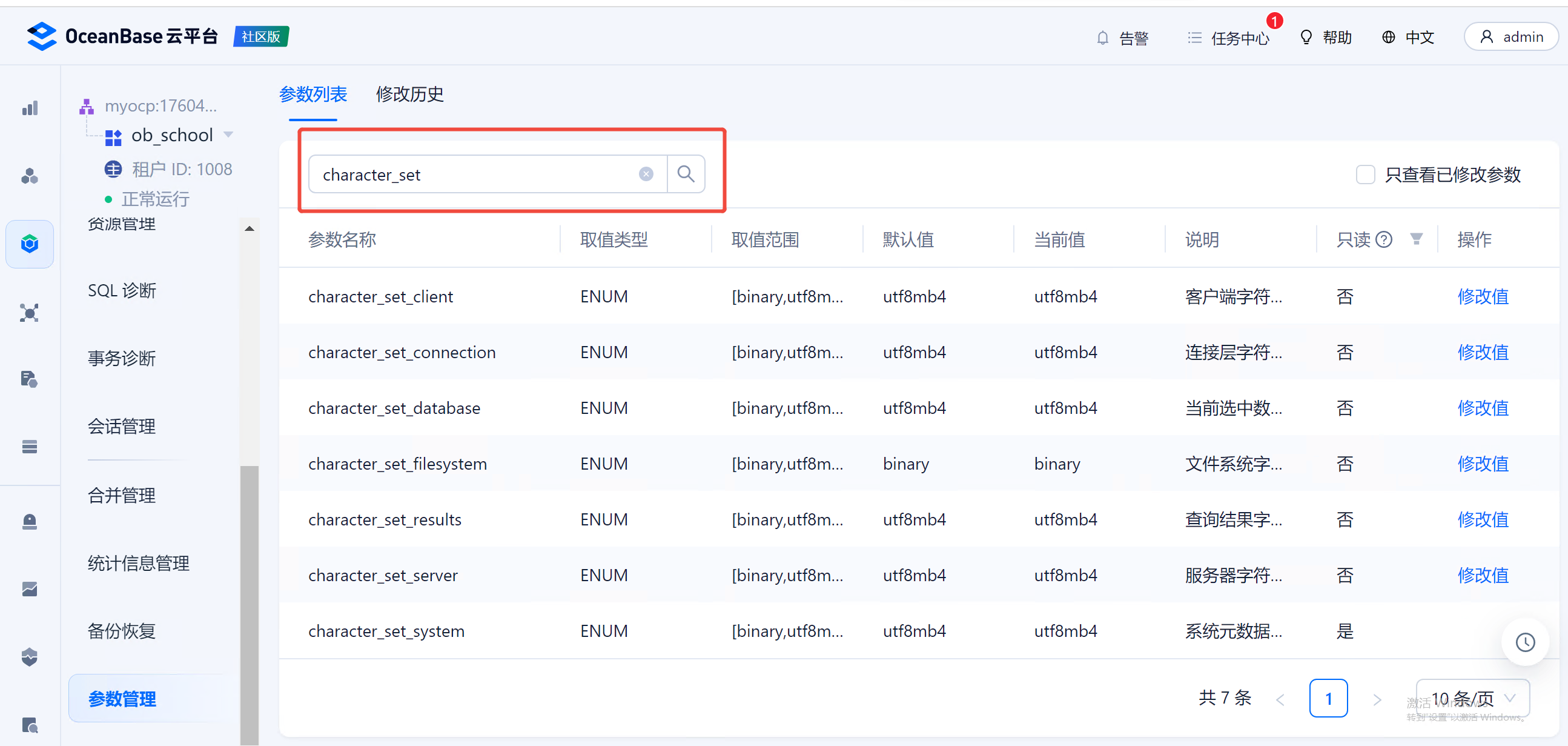
Task: Open the alarm bell notifications
Action: tap(1102, 38)
